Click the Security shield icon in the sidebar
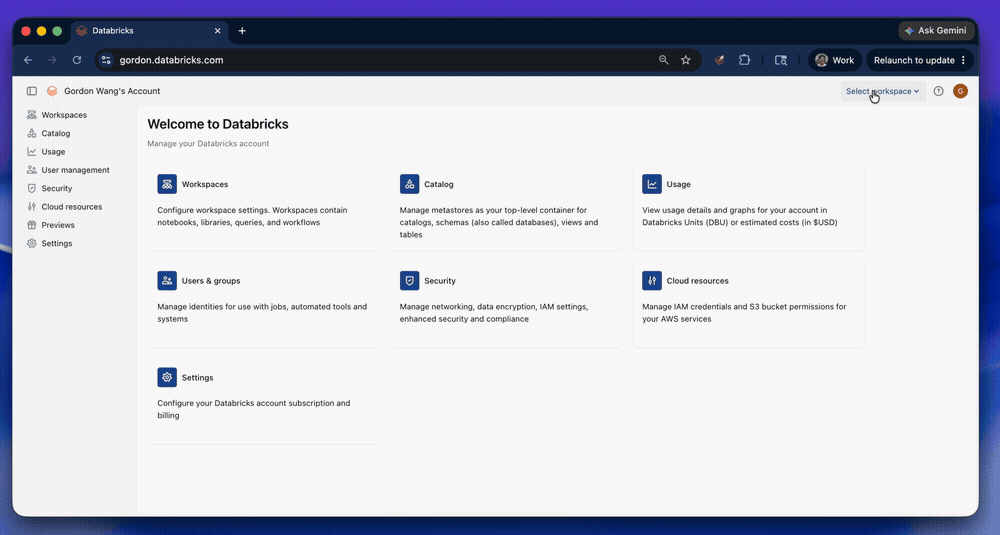 pos(32,188)
